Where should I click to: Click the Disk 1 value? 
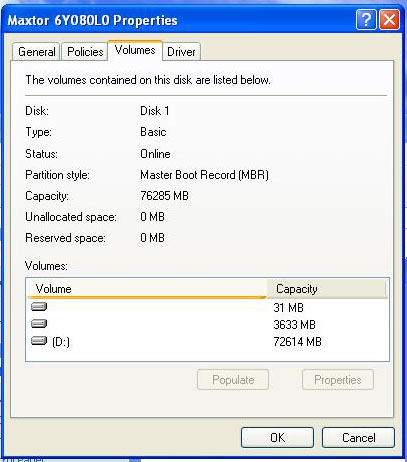click(x=155, y=111)
